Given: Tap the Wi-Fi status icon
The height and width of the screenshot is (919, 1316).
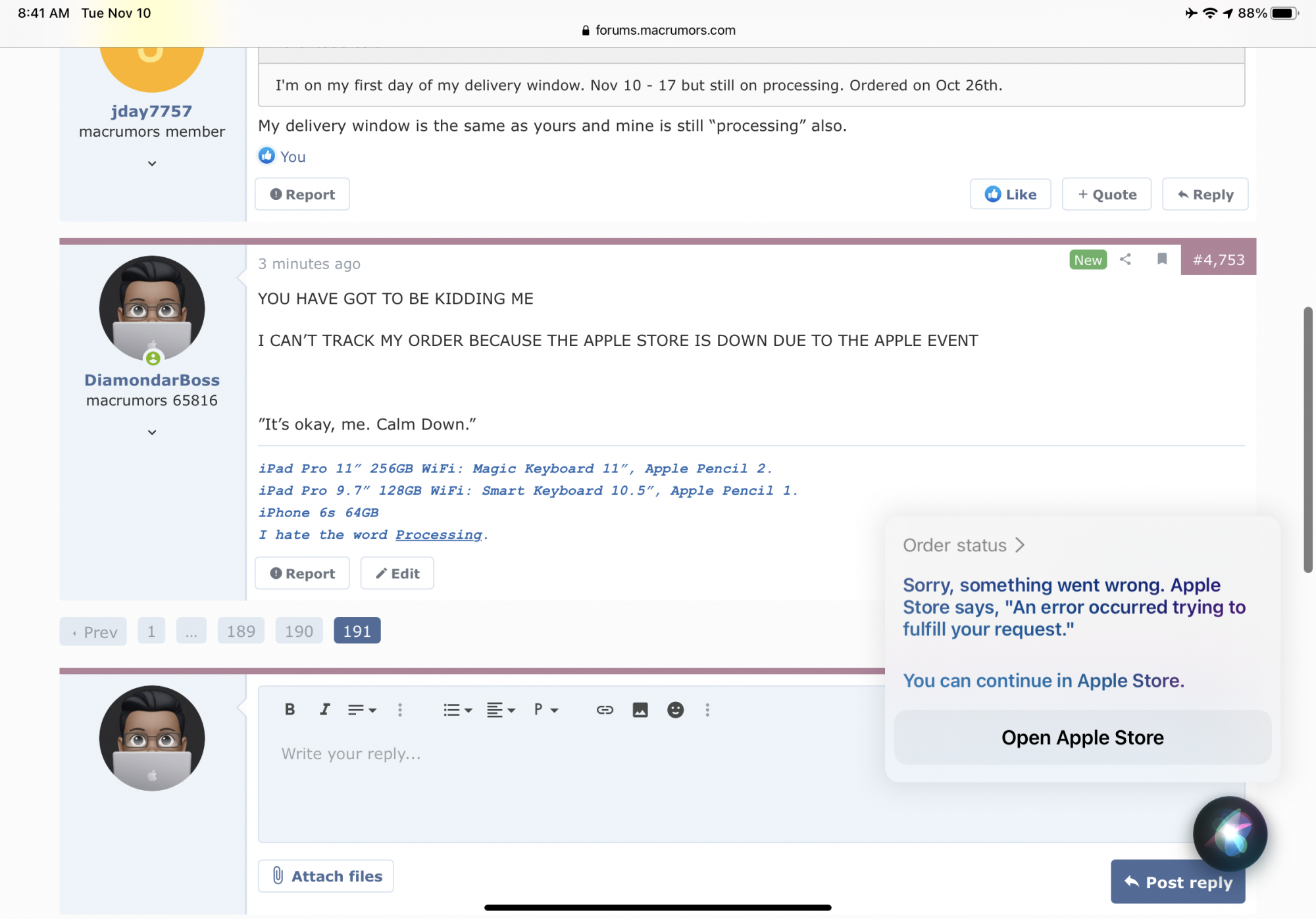Looking at the screenshot, I should coord(1209,13).
